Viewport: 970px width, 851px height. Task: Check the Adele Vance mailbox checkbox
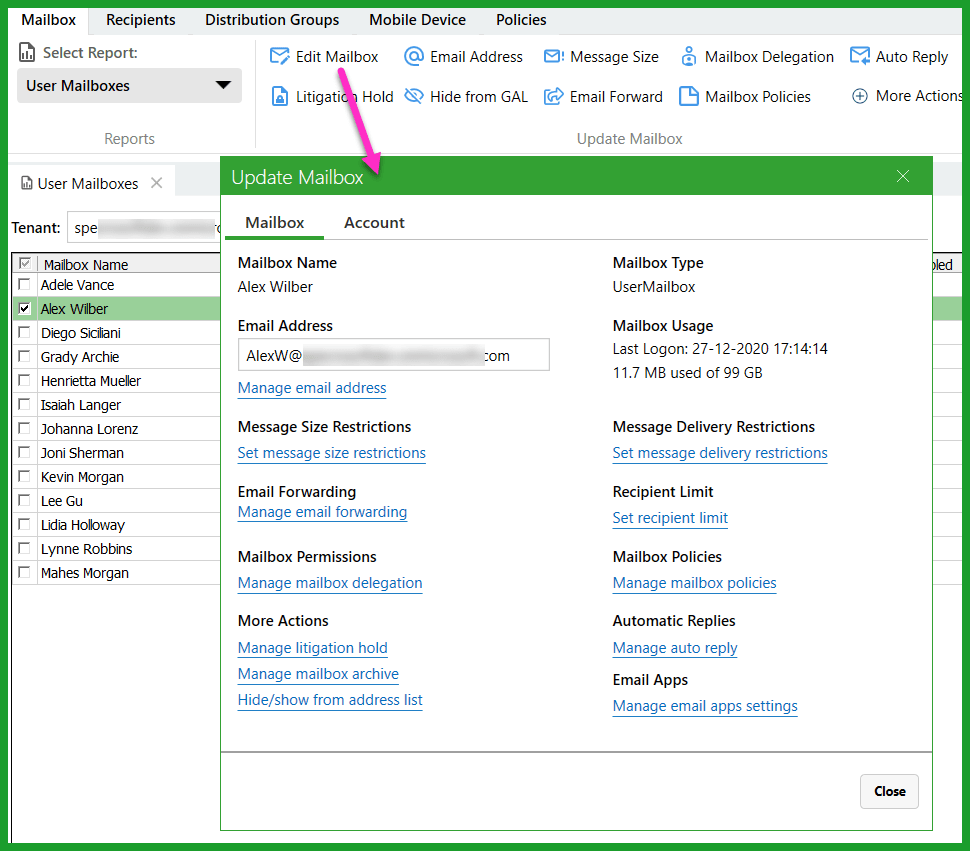[25, 284]
